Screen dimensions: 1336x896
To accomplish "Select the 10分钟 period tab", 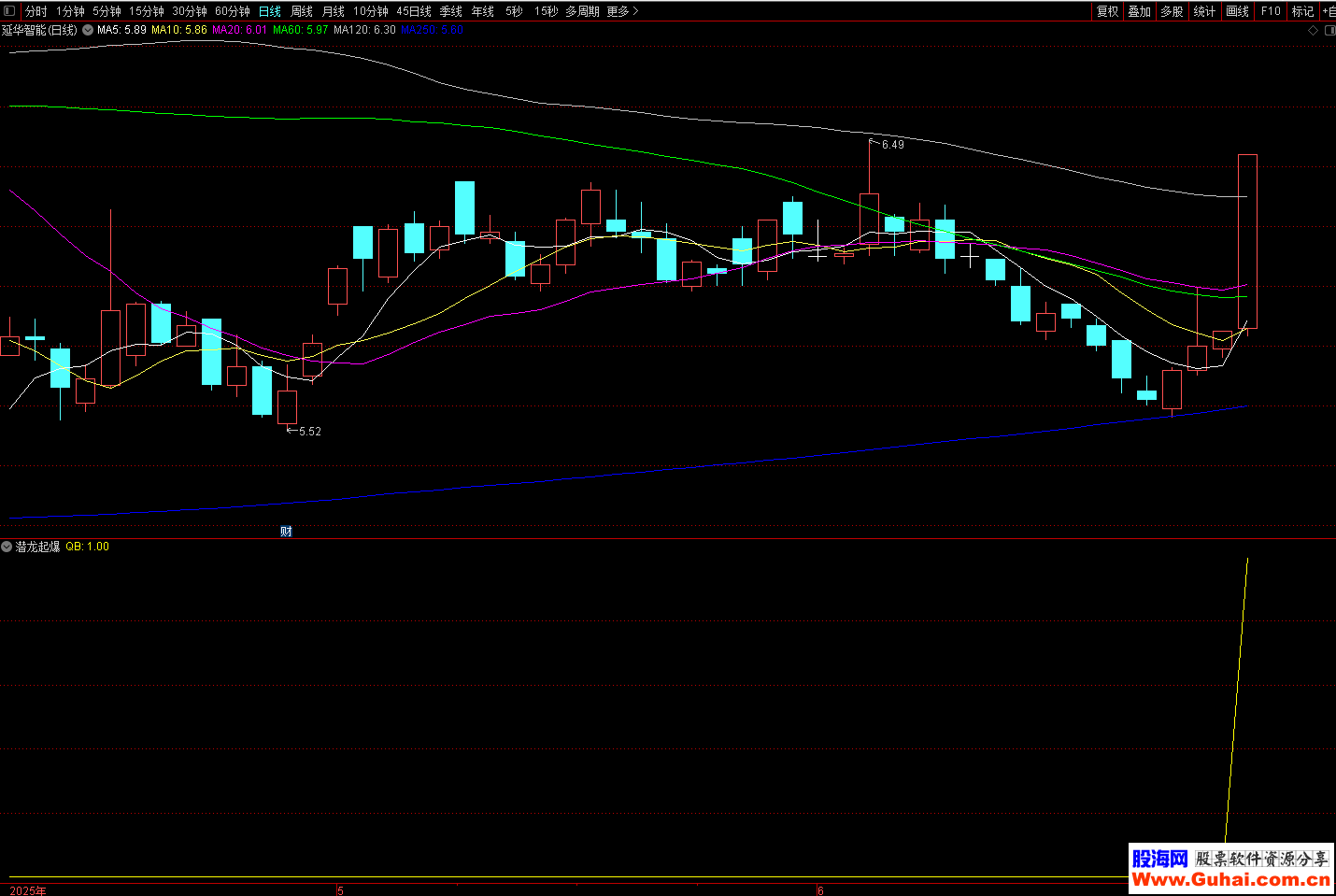I will (x=371, y=11).
